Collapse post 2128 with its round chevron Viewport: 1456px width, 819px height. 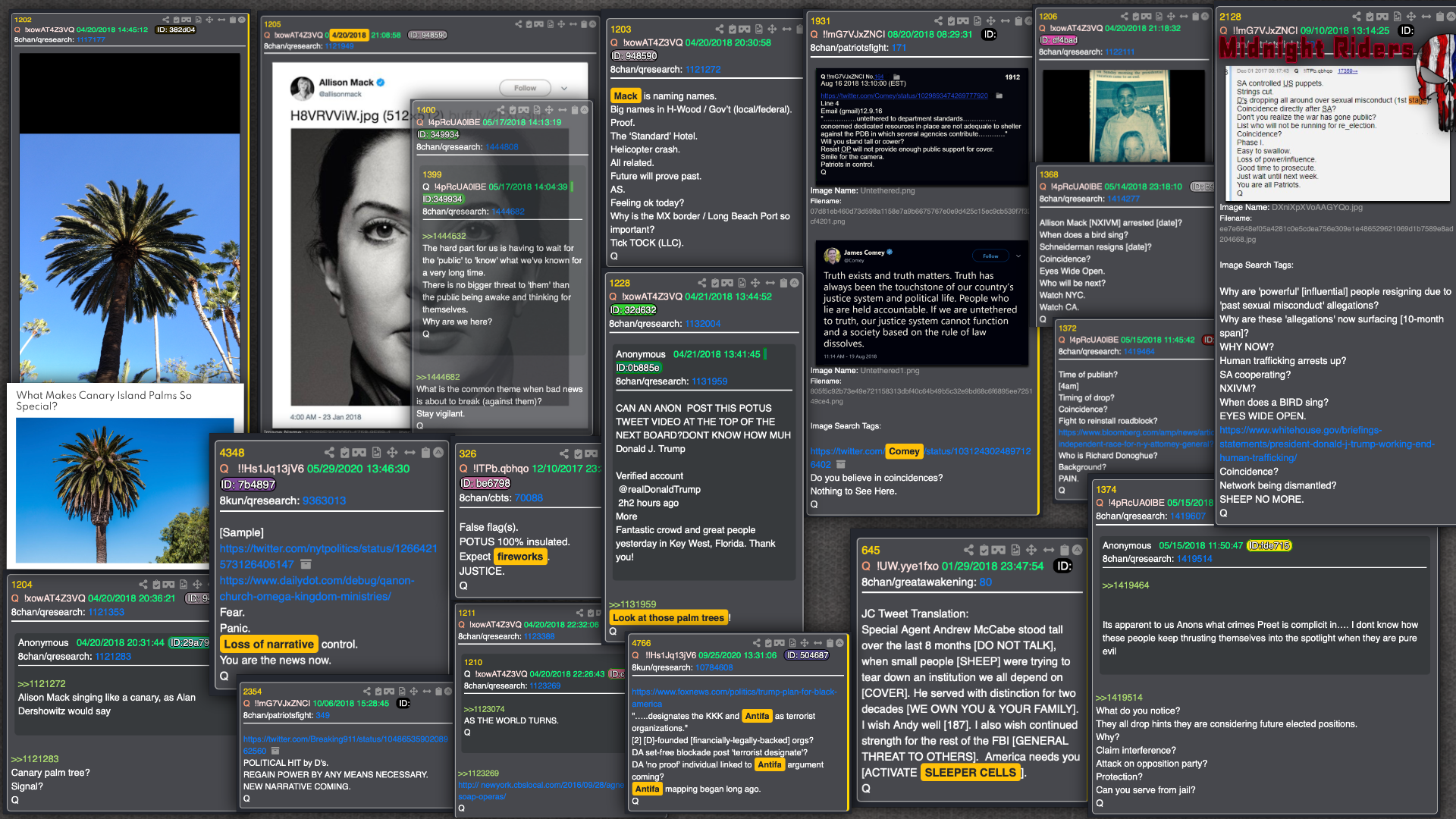[1450, 17]
